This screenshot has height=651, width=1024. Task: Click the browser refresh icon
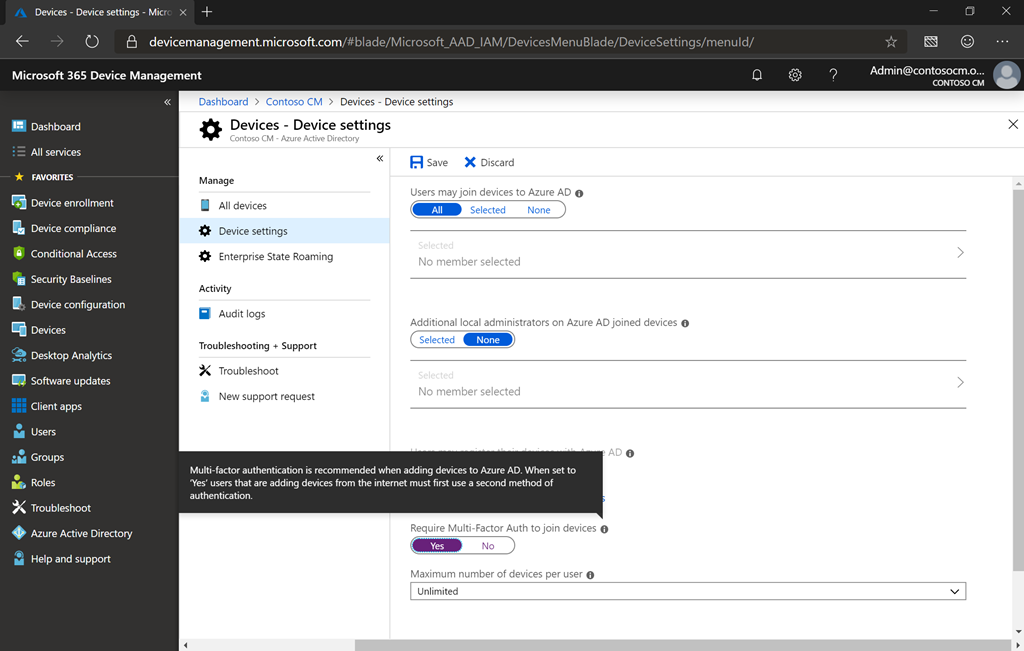[x=92, y=42]
